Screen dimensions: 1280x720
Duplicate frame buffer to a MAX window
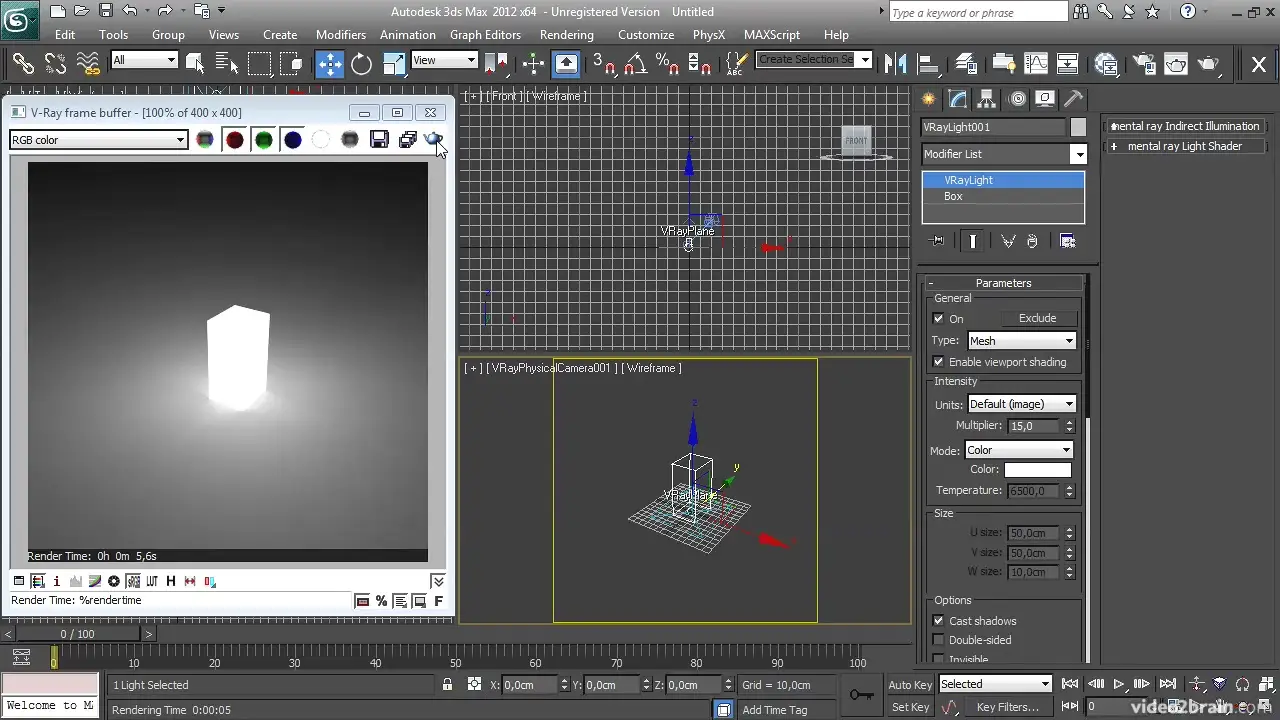pos(408,140)
